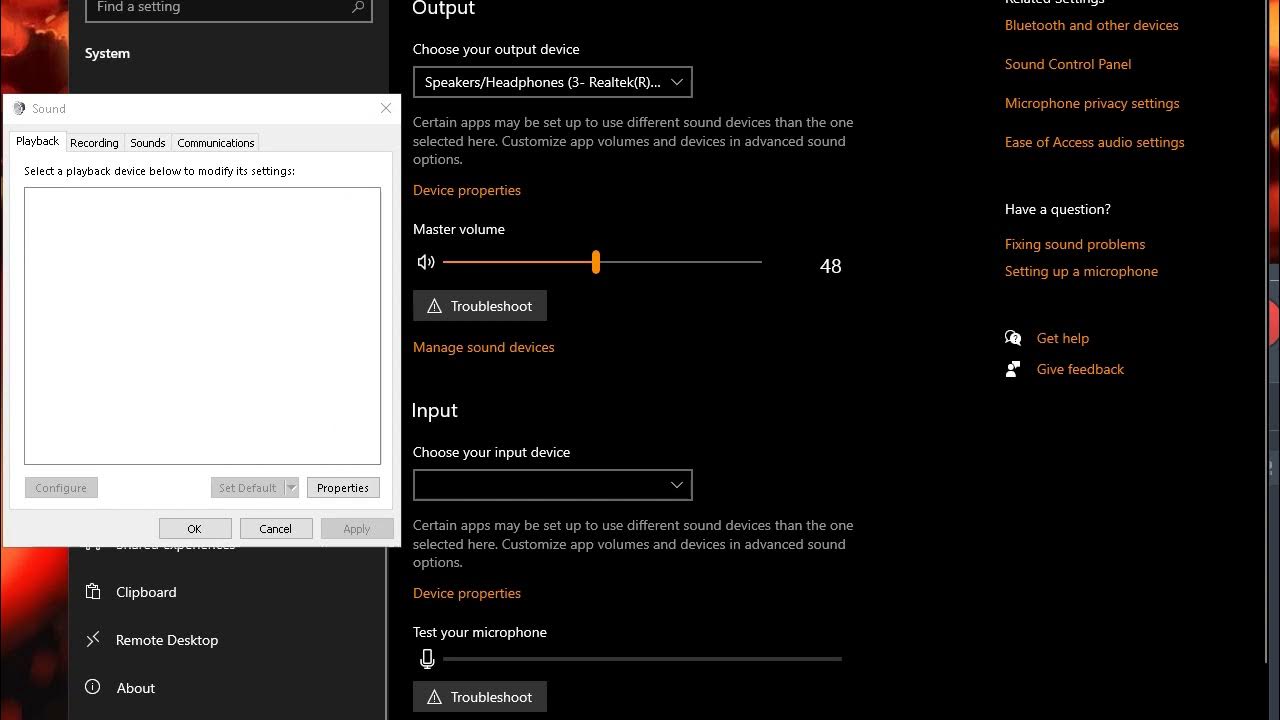Click Troubleshoot under Test your microphone
Screen dimensions: 1280x720
point(480,697)
